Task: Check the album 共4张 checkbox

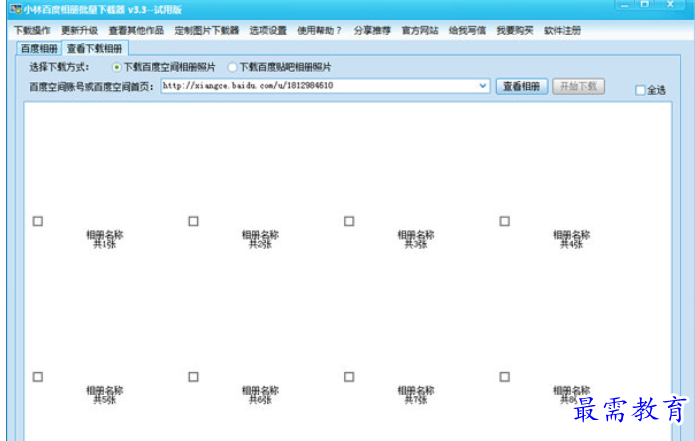Action: (504, 221)
